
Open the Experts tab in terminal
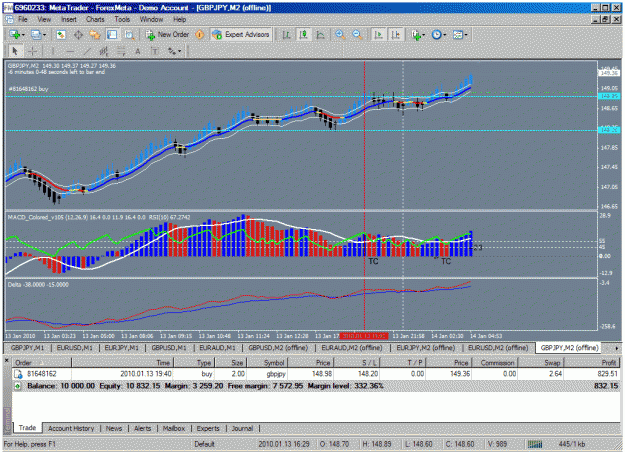[x=208, y=428]
